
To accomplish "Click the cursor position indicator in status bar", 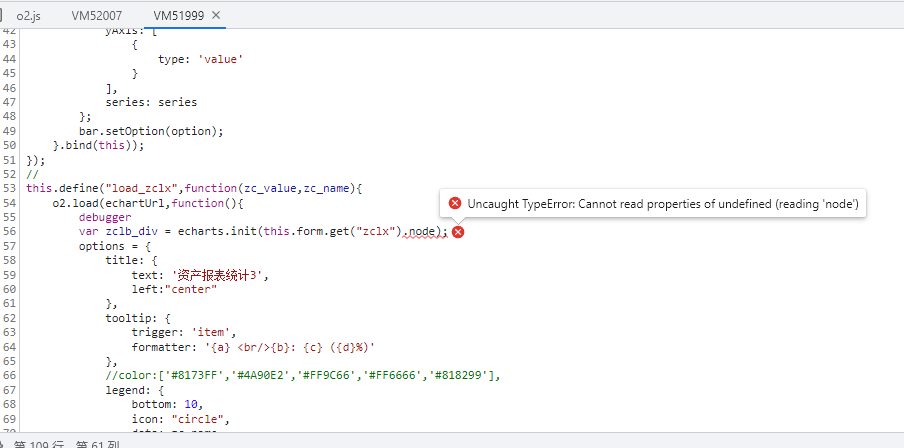I will pyautogui.click(x=70, y=443).
